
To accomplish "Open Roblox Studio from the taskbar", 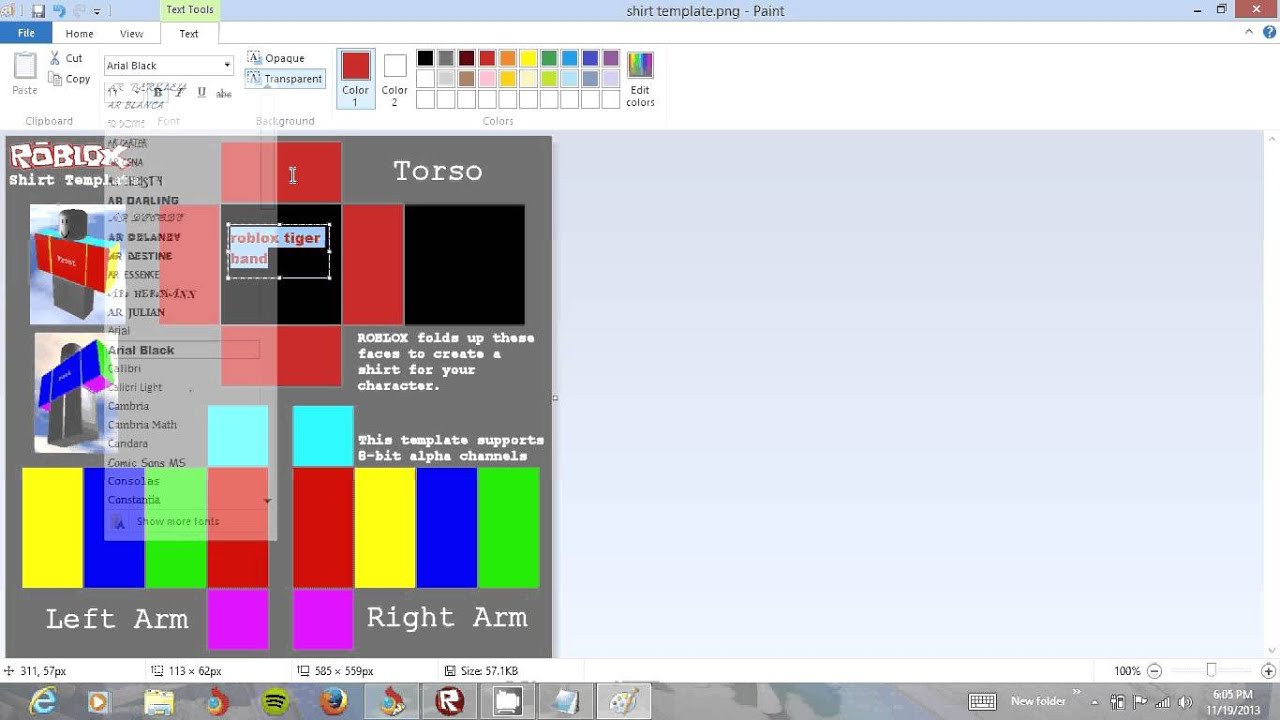I will pos(449,702).
